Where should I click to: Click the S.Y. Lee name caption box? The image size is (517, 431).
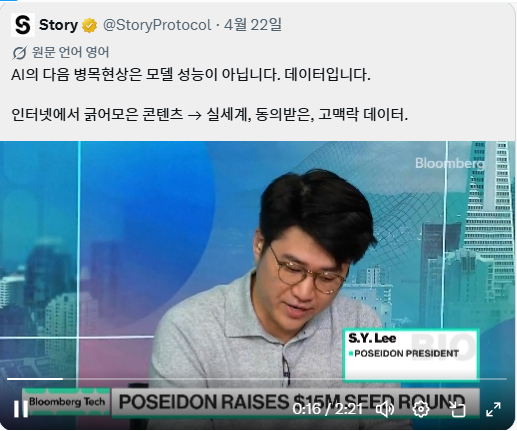pyautogui.click(x=411, y=354)
